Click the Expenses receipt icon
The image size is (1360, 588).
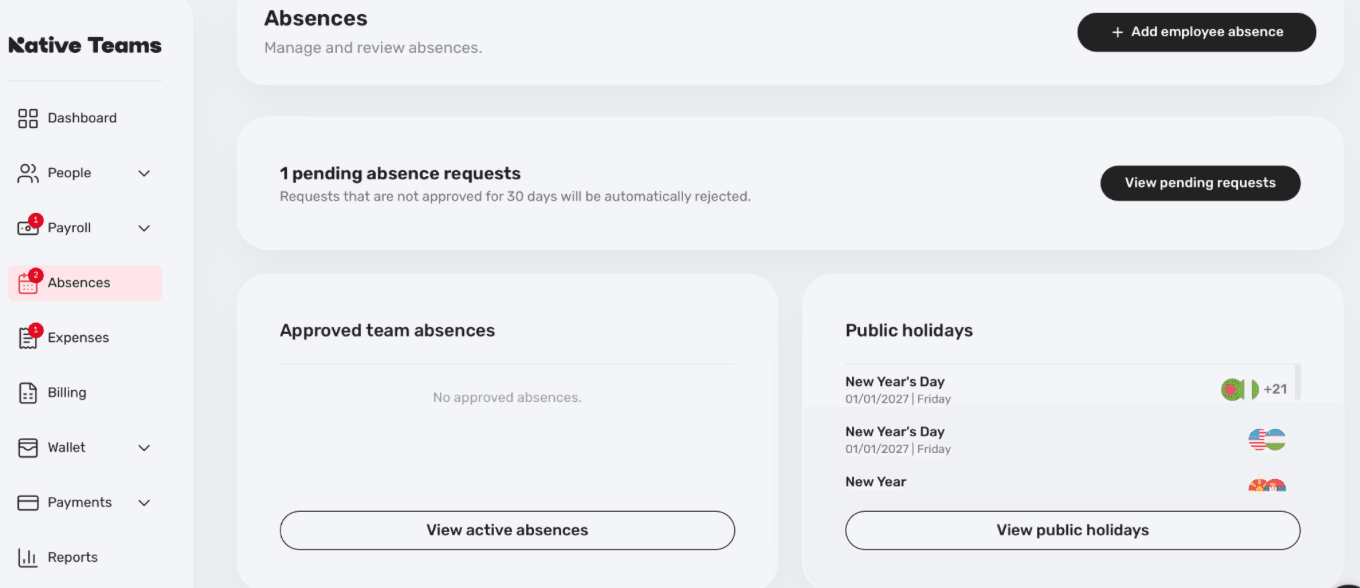pos(28,337)
